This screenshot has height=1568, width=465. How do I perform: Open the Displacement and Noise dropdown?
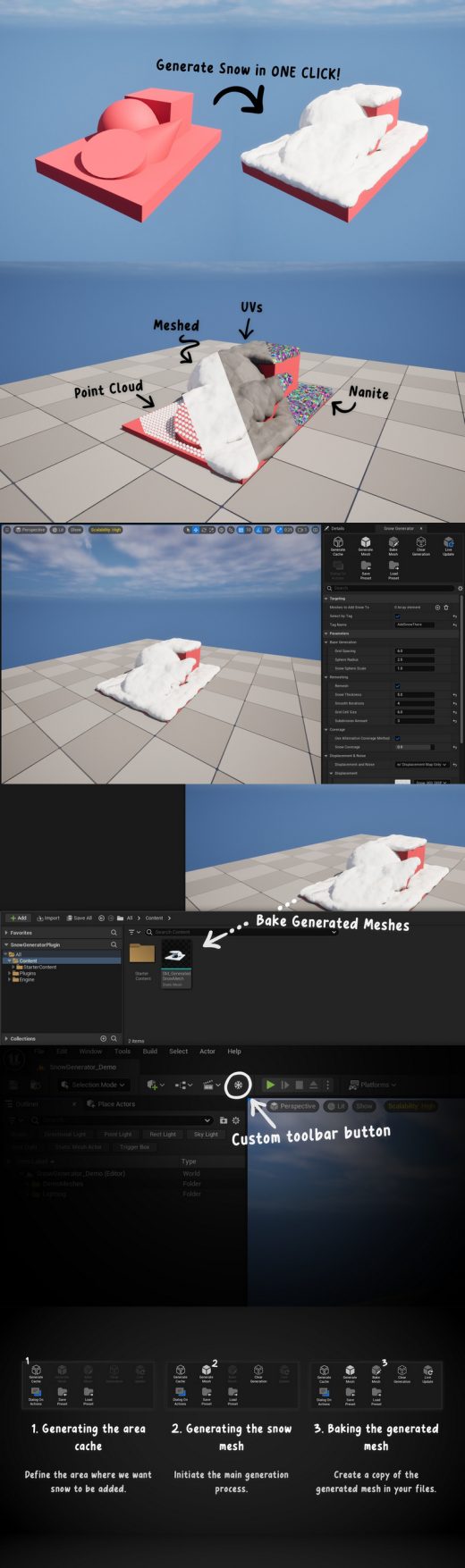tap(422, 765)
